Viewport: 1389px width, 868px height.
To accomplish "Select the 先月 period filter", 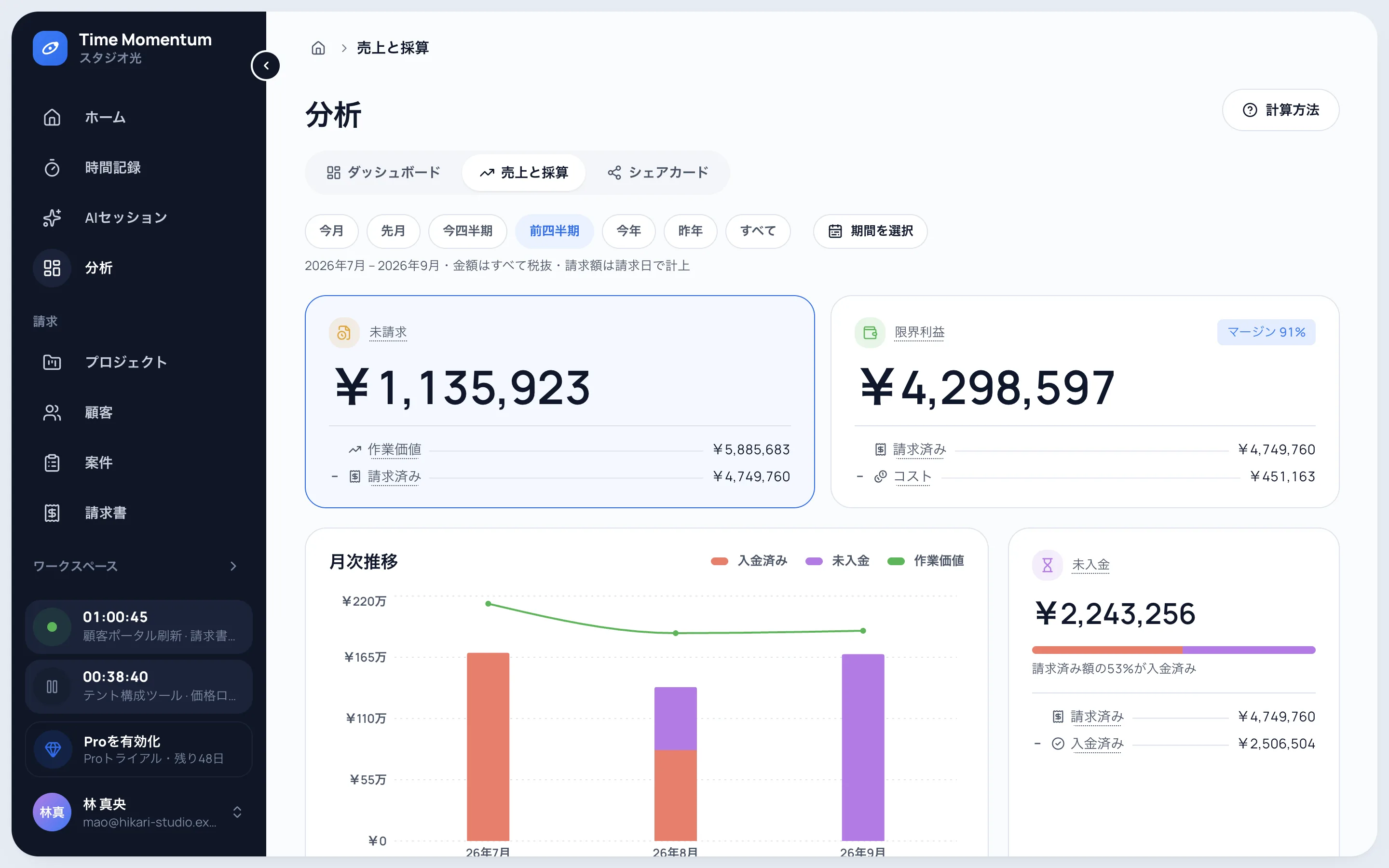I will tap(393, 231).
